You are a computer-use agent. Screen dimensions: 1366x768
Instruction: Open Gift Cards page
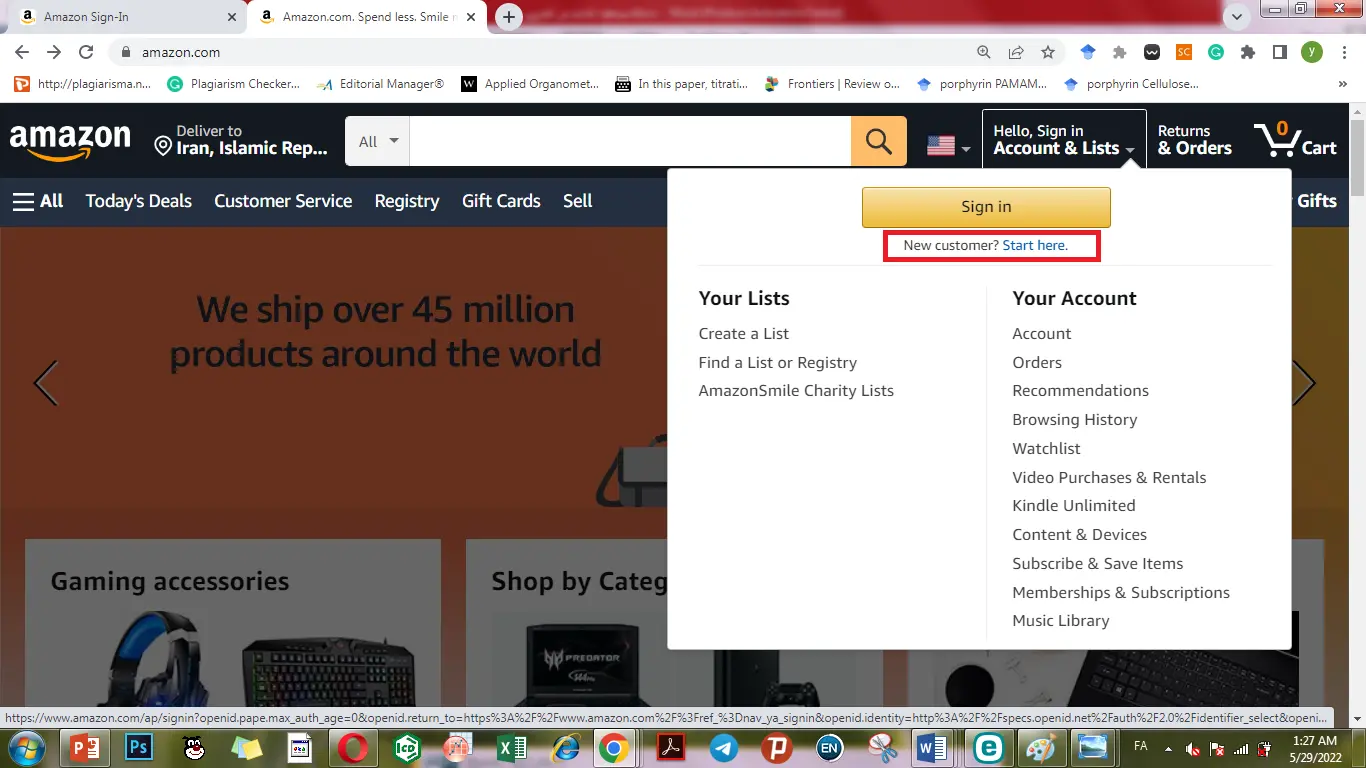[x=501, y=201]
